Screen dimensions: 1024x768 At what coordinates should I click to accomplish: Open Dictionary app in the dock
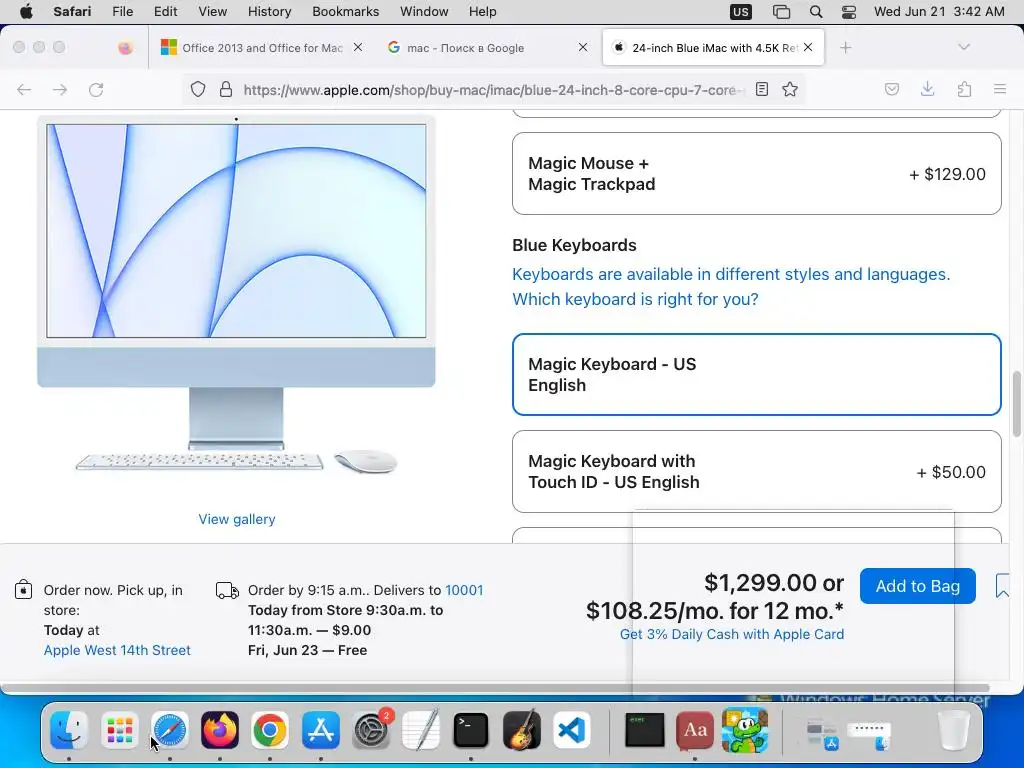coord(694,730)
